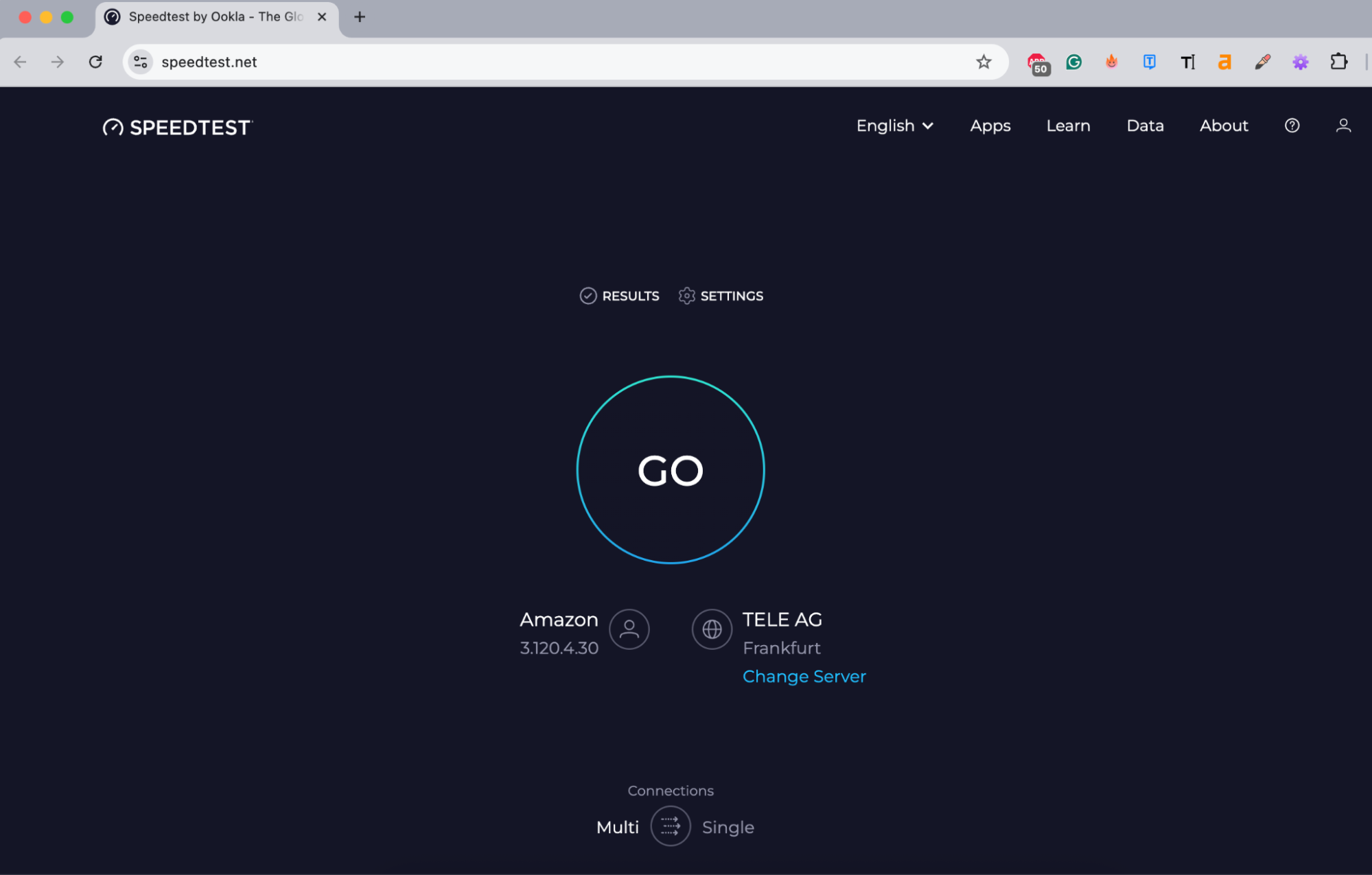Open help via the question mark icon
1372x875 pixels.
[1292, 126]
